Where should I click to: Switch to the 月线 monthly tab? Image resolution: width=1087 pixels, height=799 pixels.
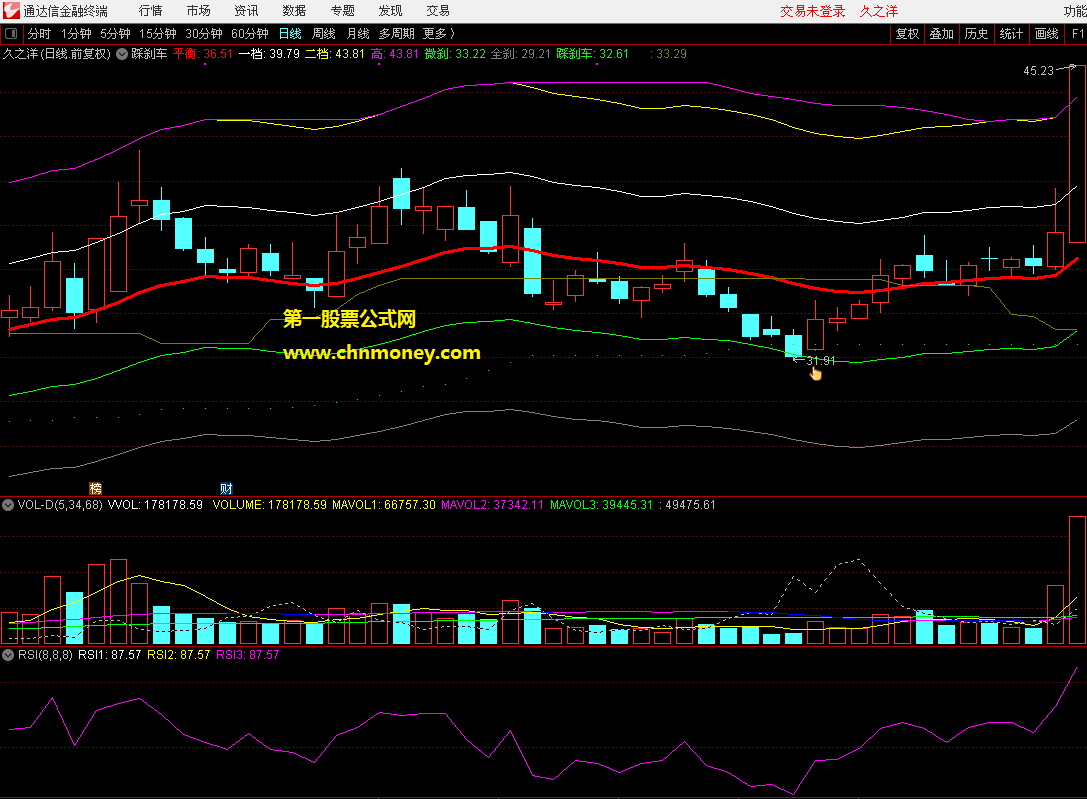pyautogui.click(x=358, y=33)
